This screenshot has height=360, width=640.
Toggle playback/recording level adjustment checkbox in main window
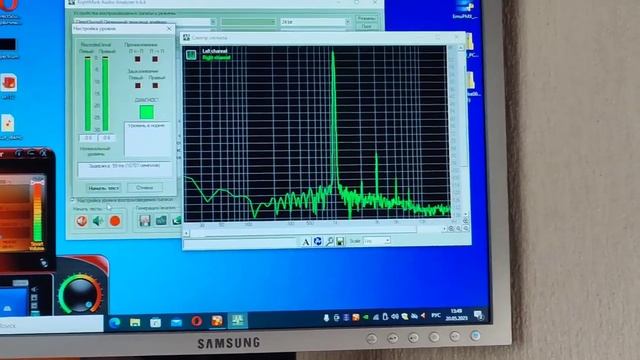(x=73, y=200)
